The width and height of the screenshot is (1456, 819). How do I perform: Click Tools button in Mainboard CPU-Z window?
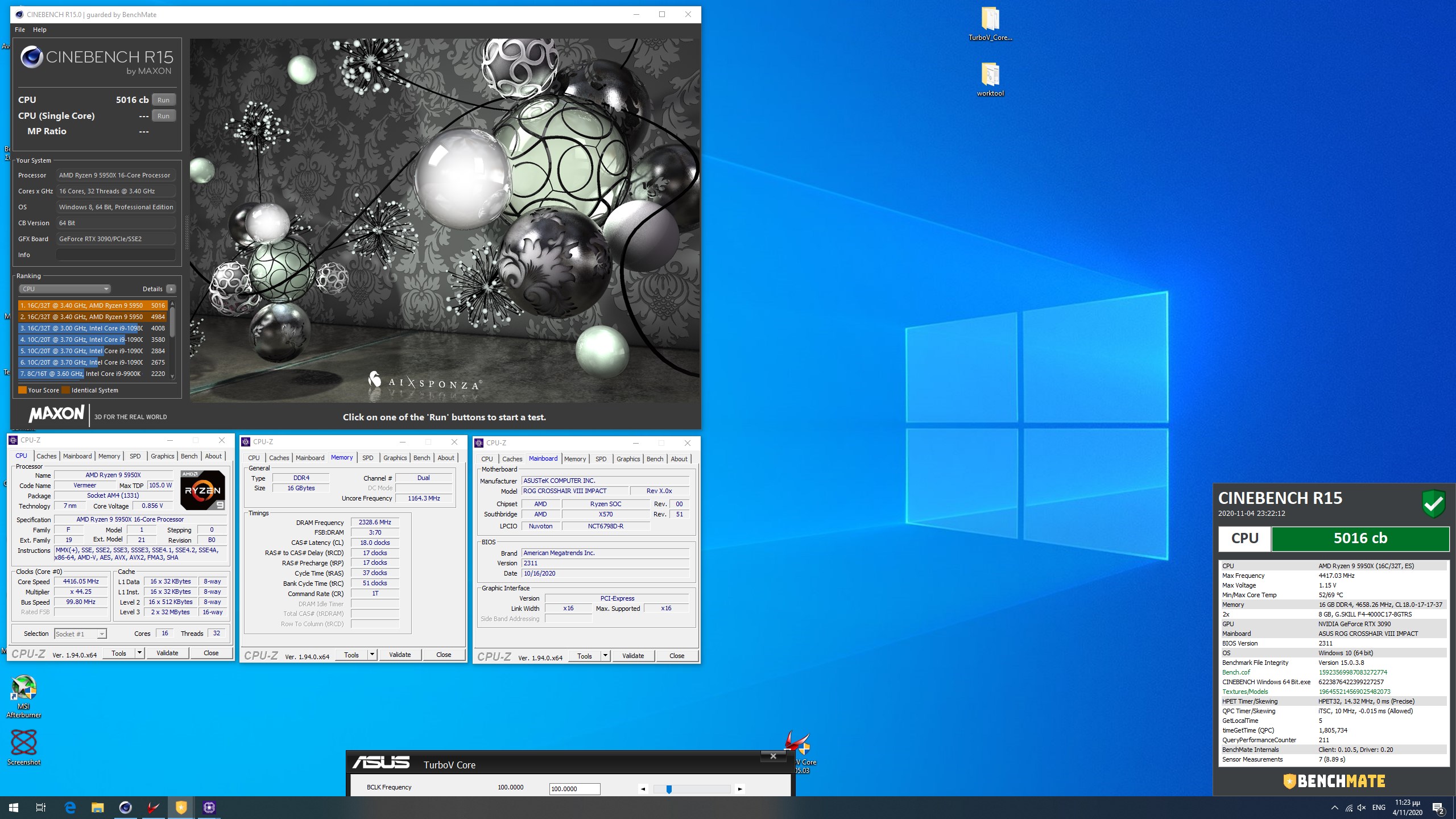tap(585, 656)
